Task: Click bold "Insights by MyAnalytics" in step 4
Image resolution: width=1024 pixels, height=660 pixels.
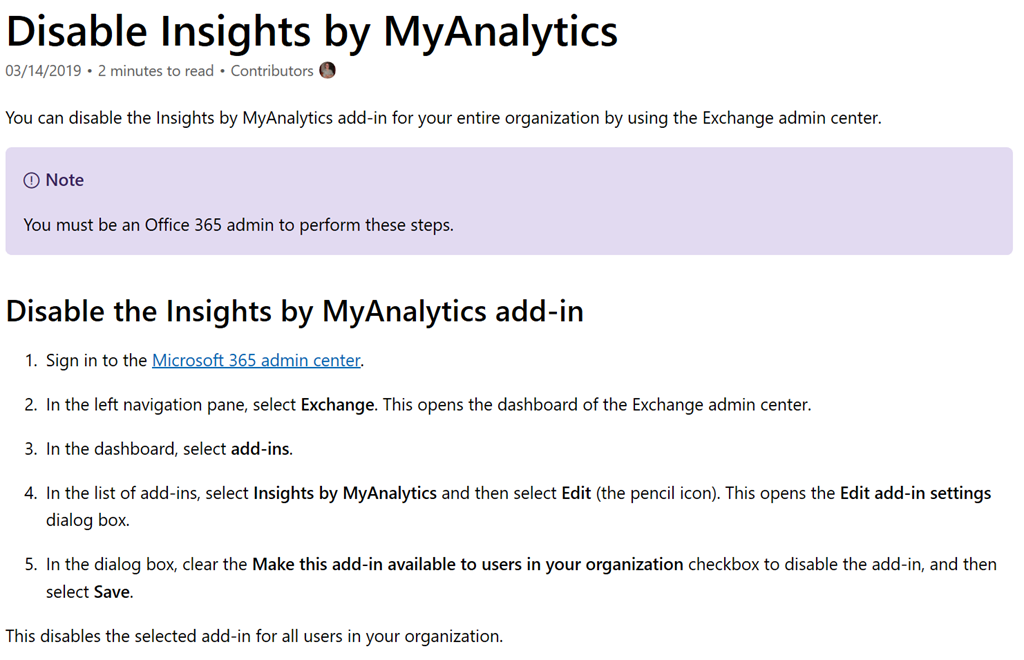Action: 345,493
